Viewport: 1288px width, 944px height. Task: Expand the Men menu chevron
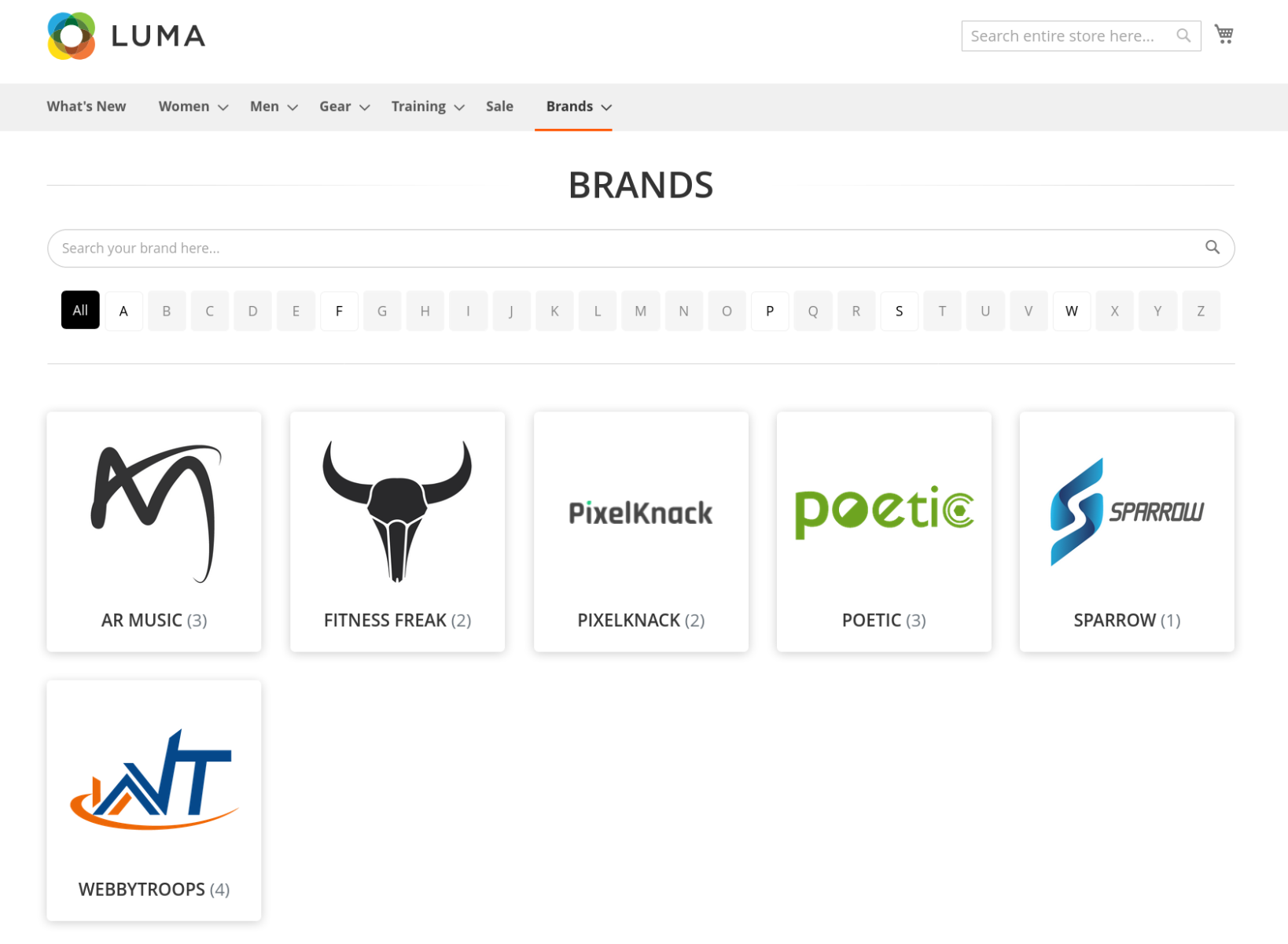[x=293, y=107]
